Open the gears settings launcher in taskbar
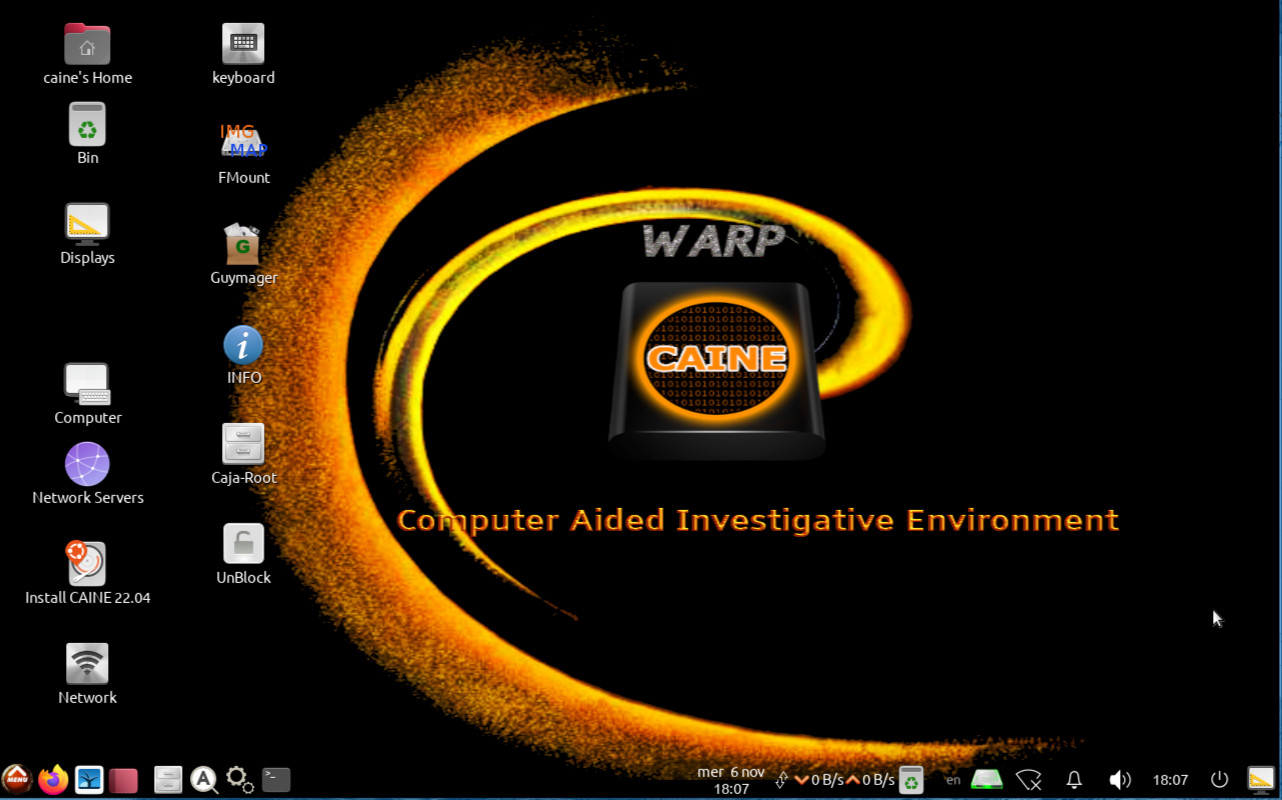 (x=240, y=780)
